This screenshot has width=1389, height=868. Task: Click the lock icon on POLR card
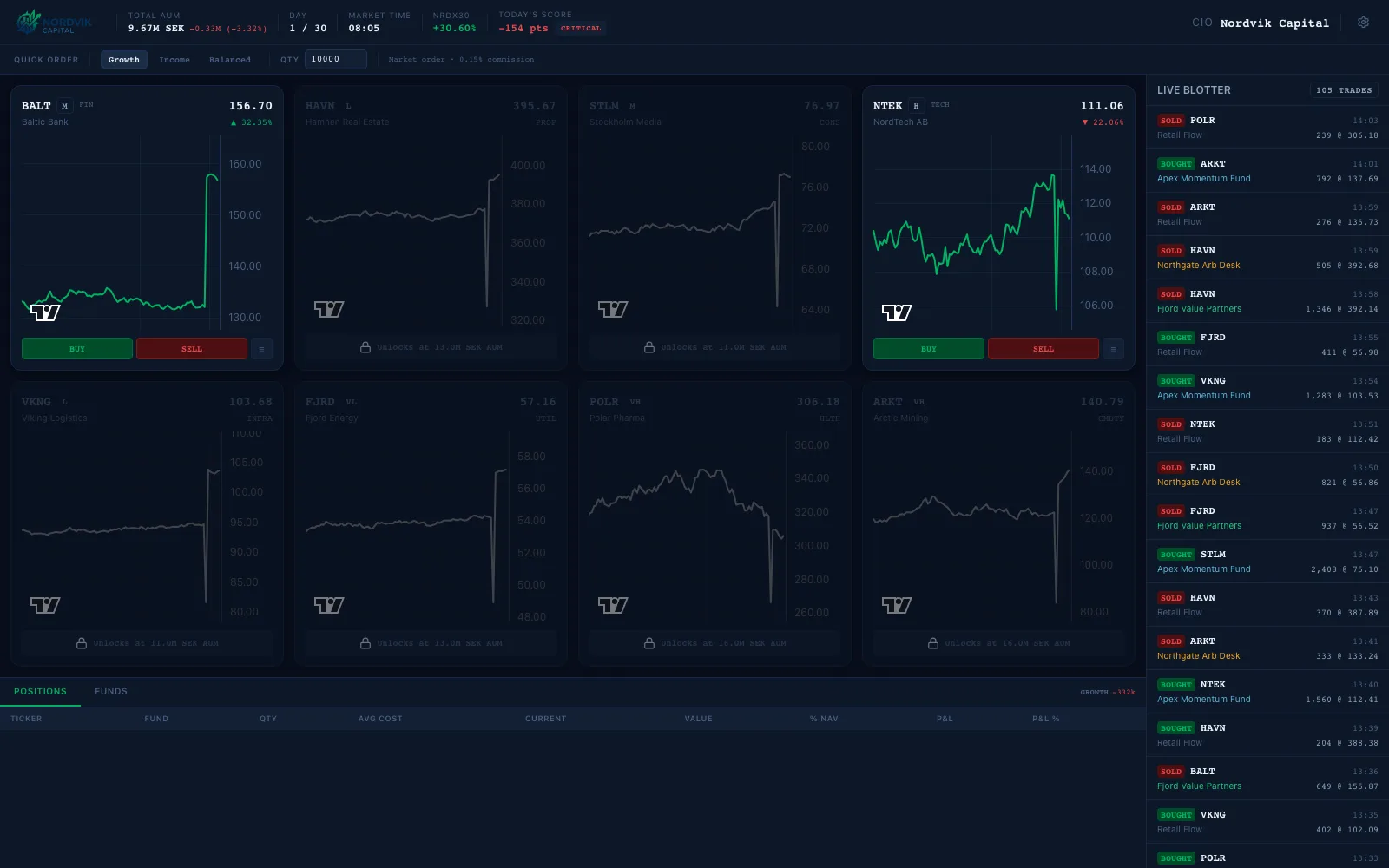coord(649,643)
